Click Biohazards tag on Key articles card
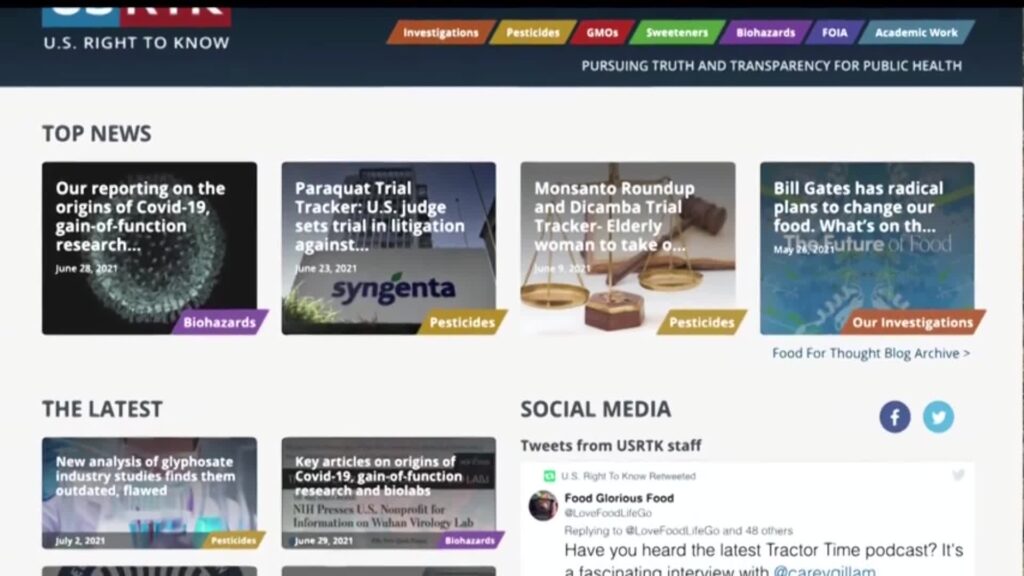1024x576 pixels. (470, 540)
